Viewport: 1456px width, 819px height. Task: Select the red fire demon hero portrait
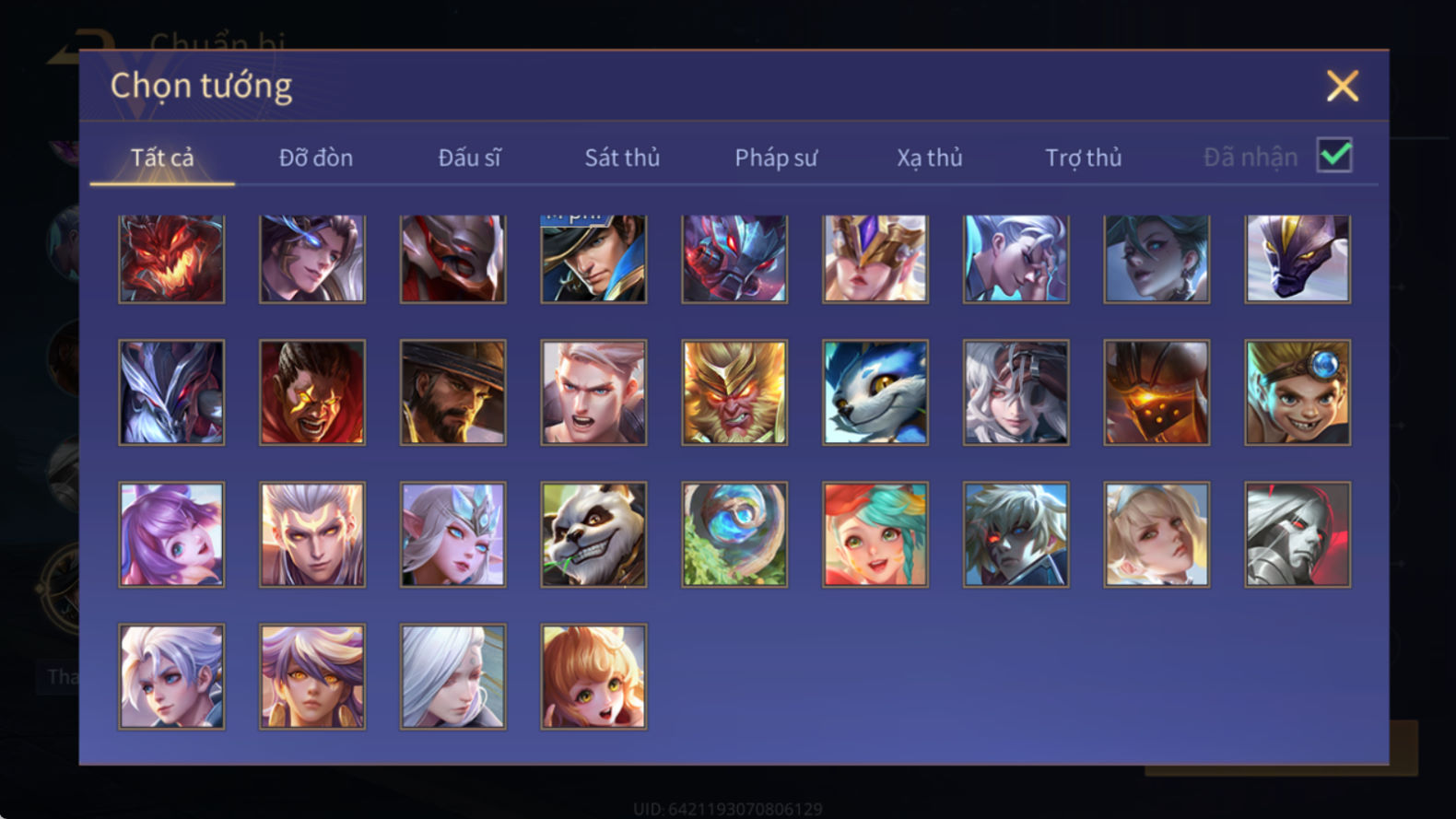pyautogui.click(x=171, y=259)
